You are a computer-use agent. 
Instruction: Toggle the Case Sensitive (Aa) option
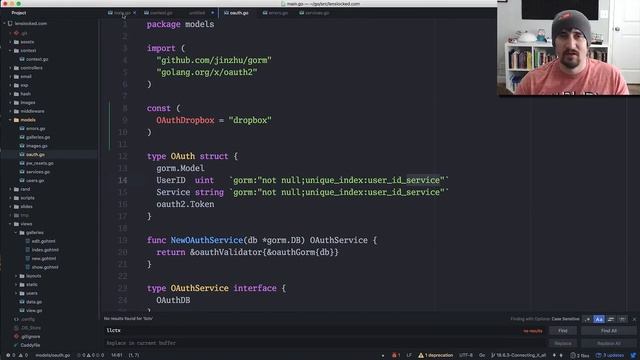[599, 319]
